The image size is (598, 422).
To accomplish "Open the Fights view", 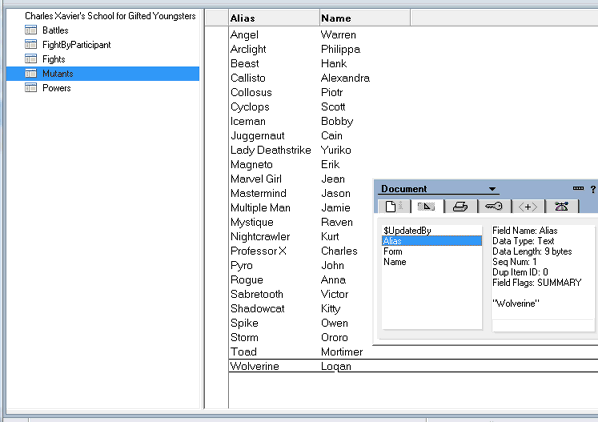I will 53,59.
